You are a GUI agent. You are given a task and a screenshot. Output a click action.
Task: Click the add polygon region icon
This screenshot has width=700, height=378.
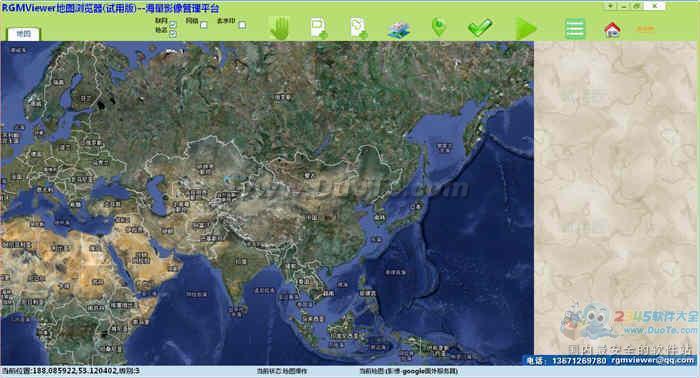pyautogui.click(x=359, y=28)
